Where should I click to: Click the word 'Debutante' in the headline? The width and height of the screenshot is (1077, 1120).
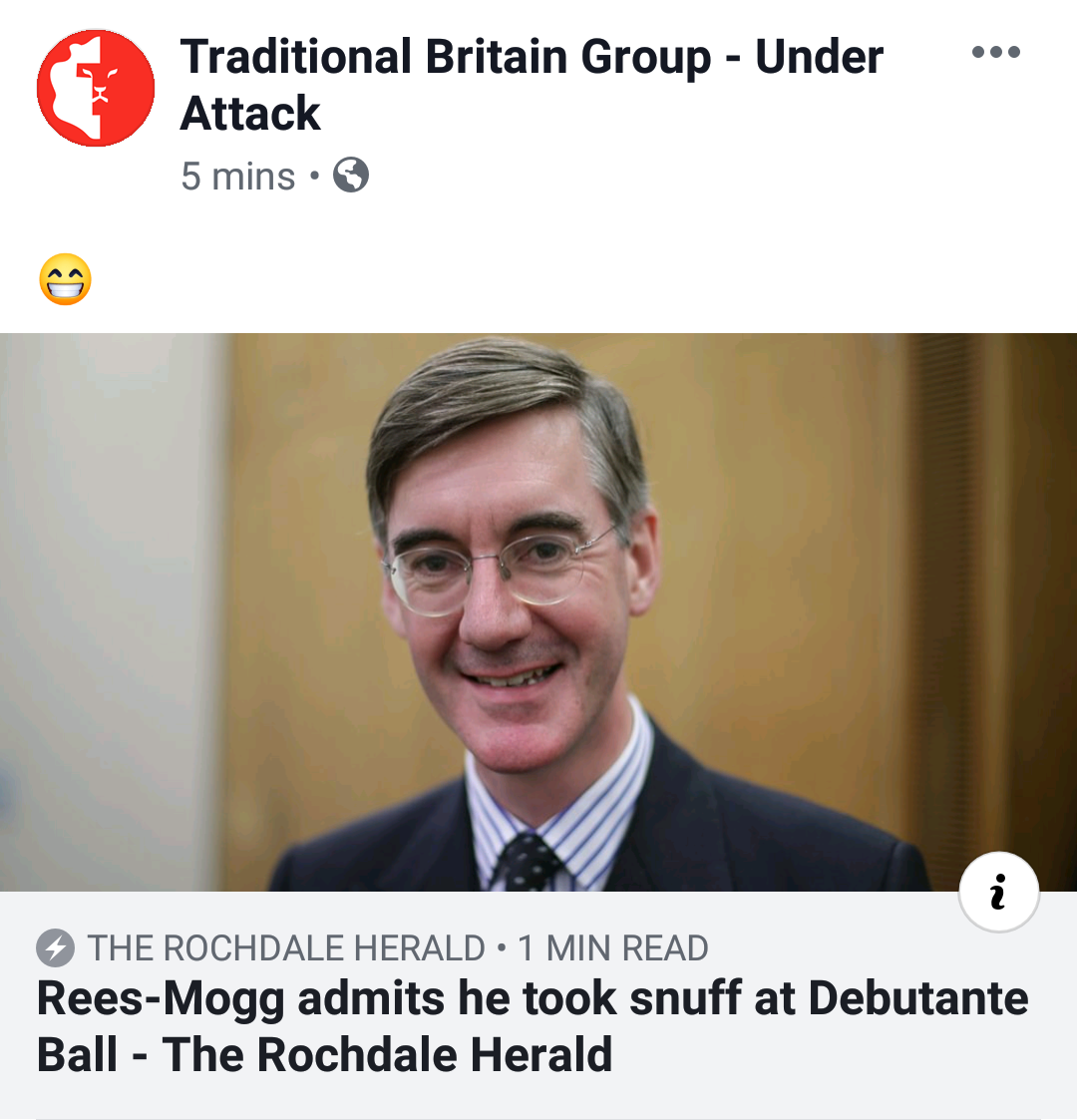click(x=918, y=998)
